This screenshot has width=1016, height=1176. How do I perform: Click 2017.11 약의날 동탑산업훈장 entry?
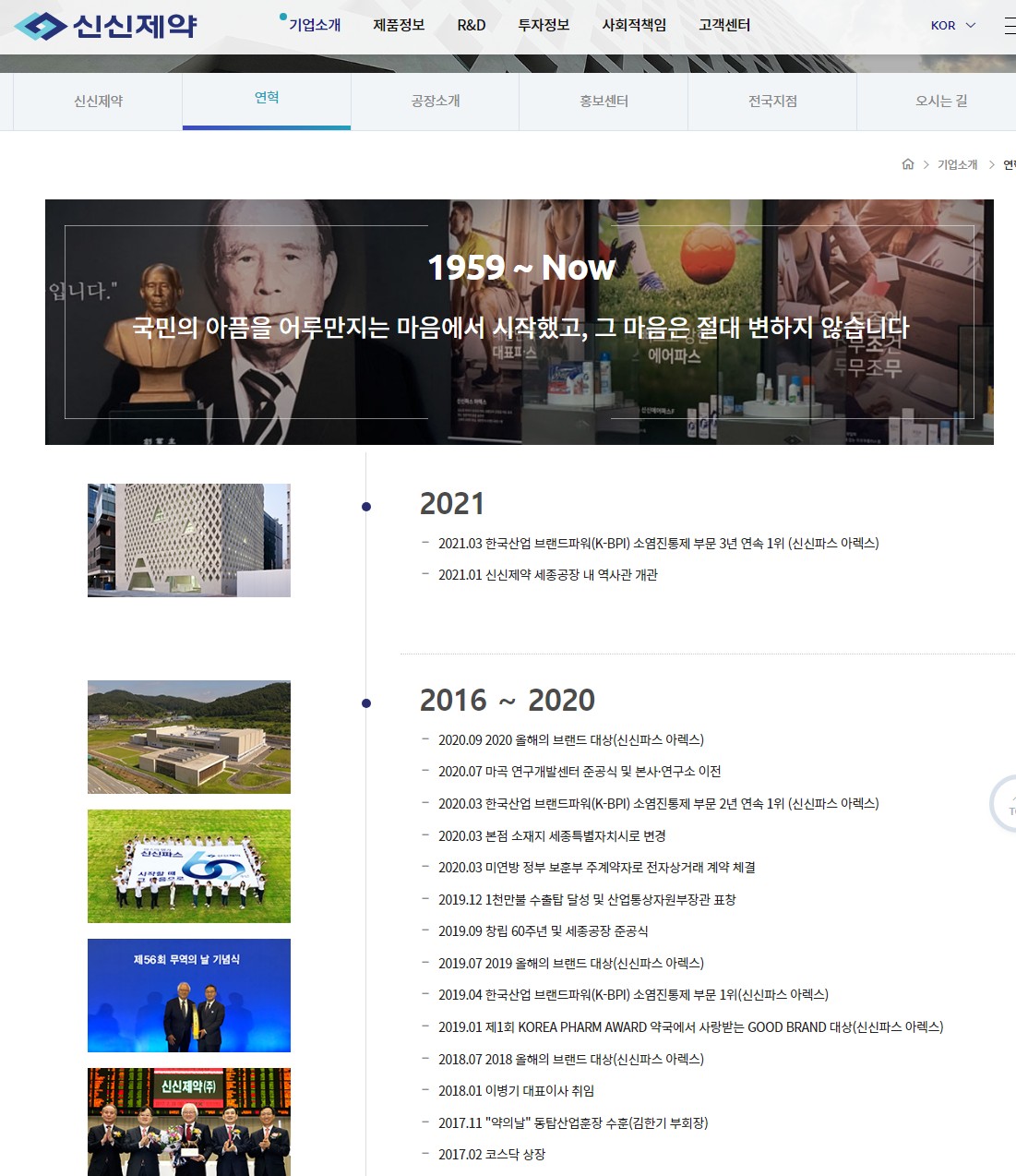click(x=573, y=1123)
